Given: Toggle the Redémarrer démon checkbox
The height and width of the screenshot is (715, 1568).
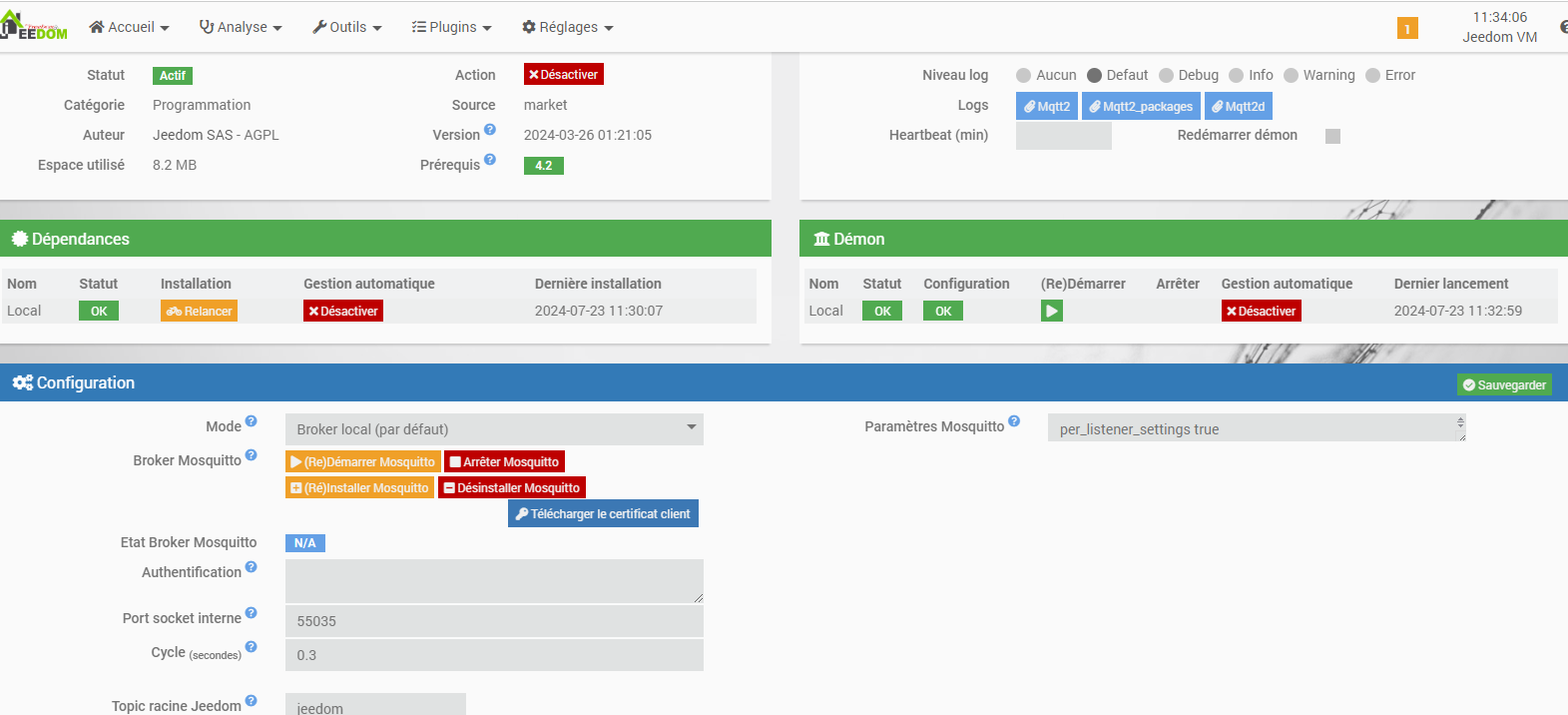Looking at the screenshot, I should tap(1332, 136).
